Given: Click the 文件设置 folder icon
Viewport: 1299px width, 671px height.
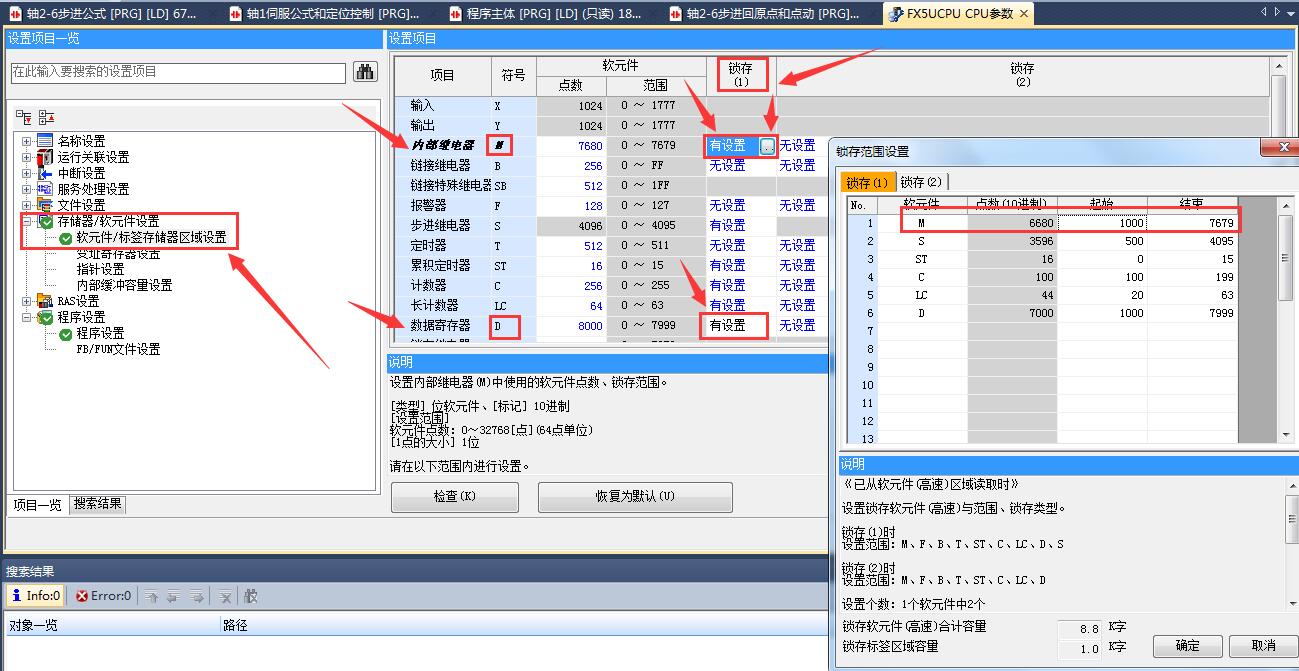Looking at the screenshot, I should 44,205.
